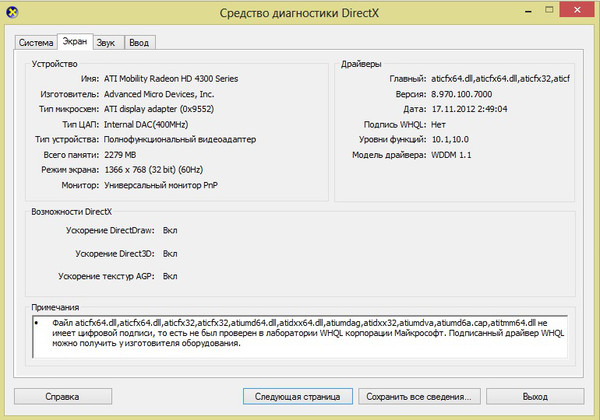Click chip type ATI display adapter (0x9552)
Viewport: 600px width, 420px height.
[x=159, y=109]
